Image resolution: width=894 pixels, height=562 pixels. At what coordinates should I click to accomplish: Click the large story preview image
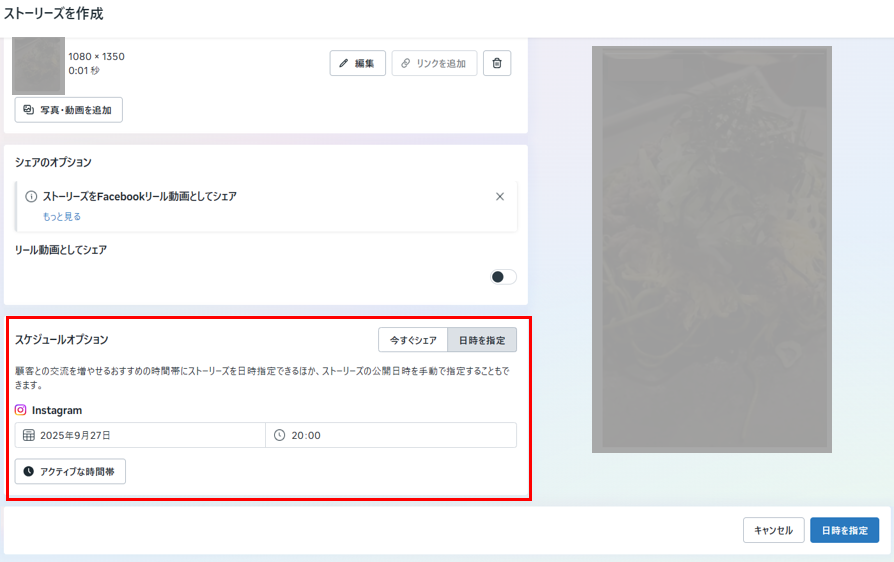(x=711, y=249)
